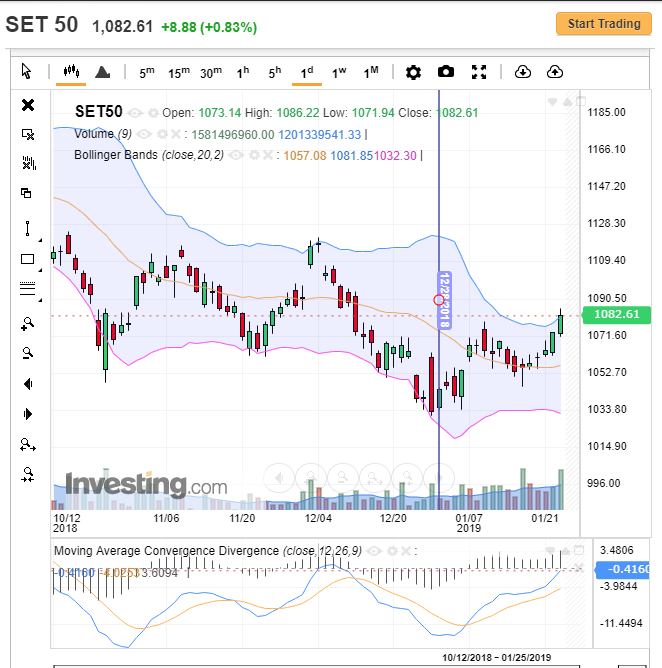Click the zoom in magnifier with plus
The height and width of the screenshot is (668, 662).
coord(27,324)
